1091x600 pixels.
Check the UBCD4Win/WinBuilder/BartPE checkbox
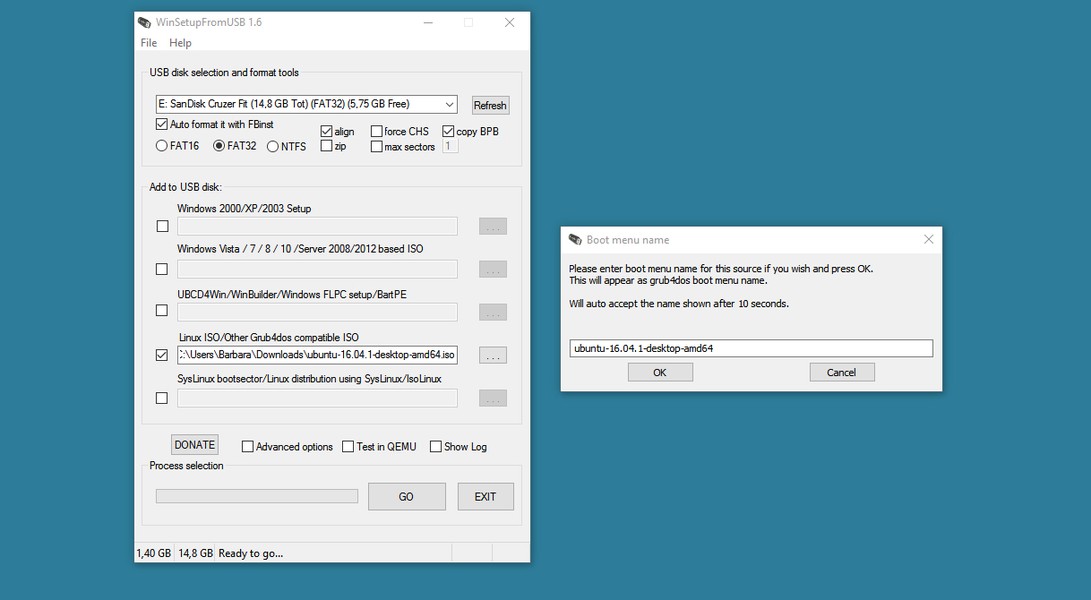pyautogui.click(x=162, y=310)
